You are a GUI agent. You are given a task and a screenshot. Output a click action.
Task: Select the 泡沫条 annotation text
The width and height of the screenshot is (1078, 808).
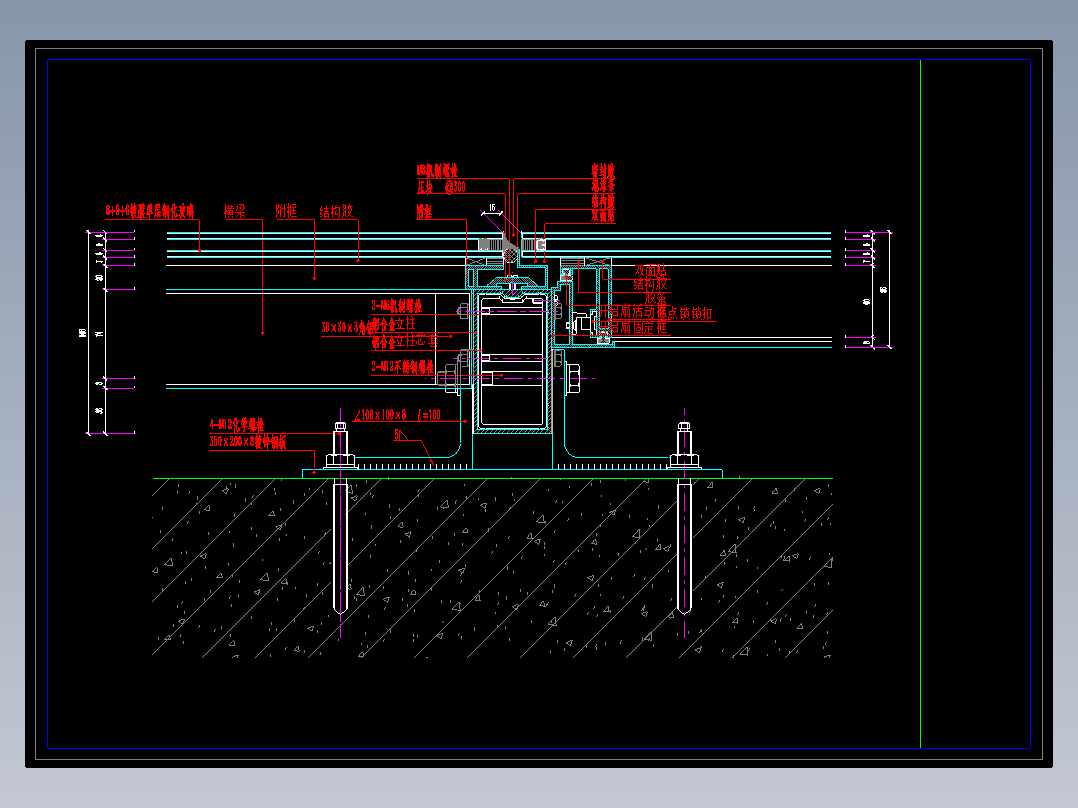click(x=603, y=186)
